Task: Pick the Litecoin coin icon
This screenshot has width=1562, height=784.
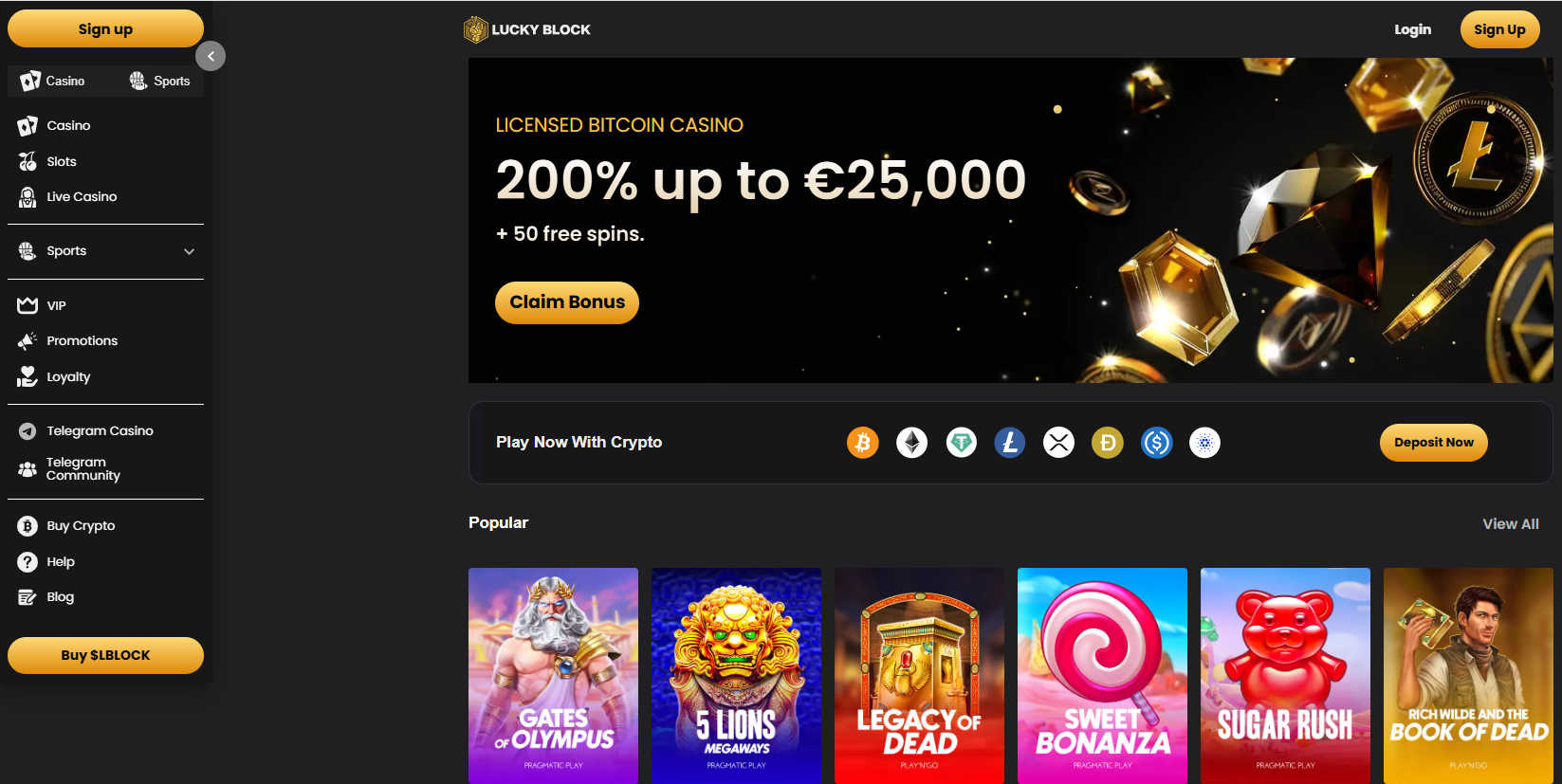Action: click(1010, 443)
